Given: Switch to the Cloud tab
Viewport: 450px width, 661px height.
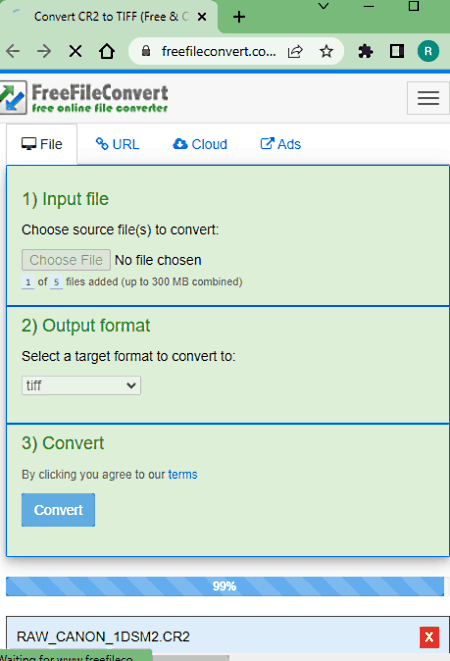Looking at the screenshot, I should pyautogui.click(x=200, y=144).
